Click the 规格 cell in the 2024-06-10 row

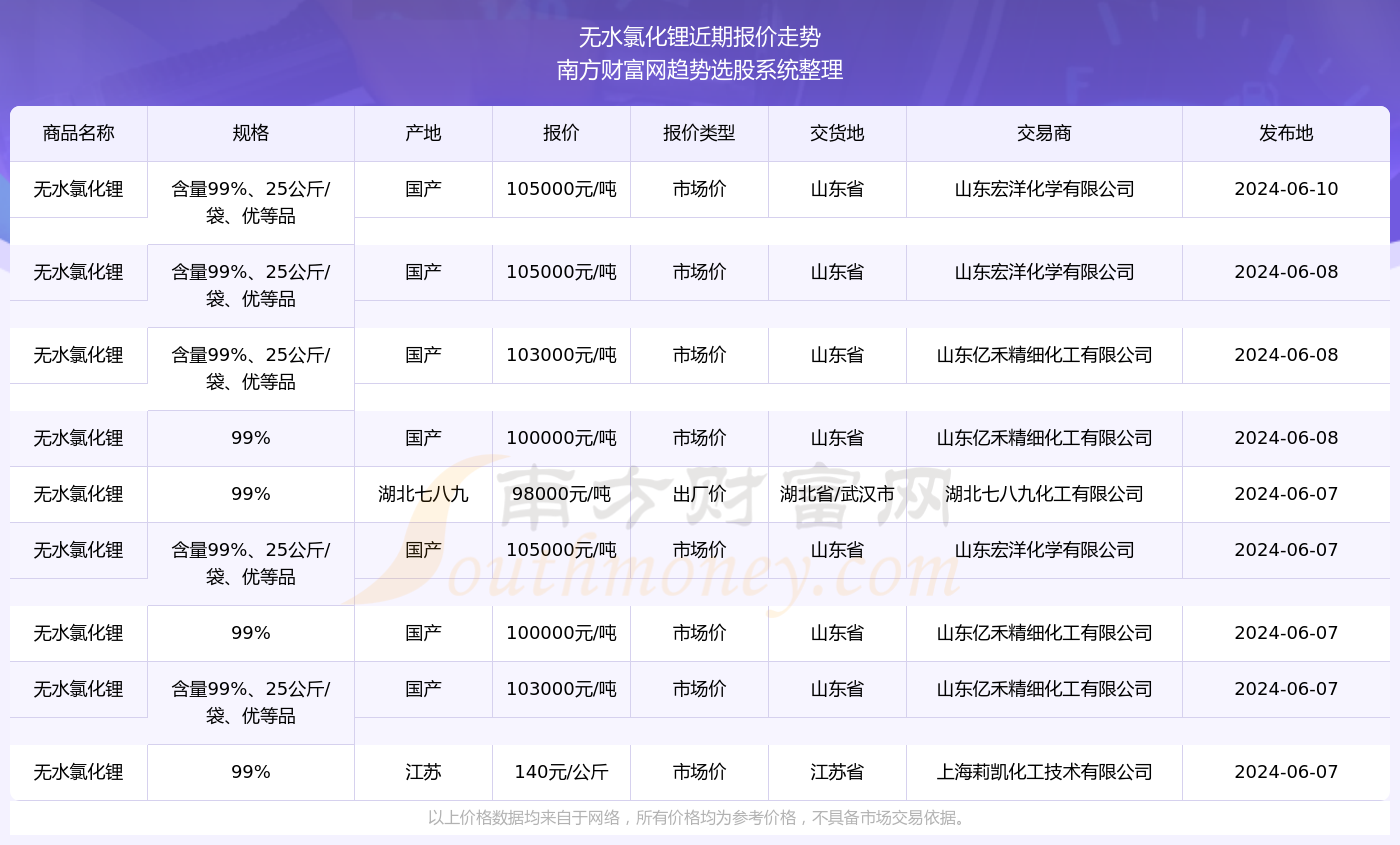point(251,203)
